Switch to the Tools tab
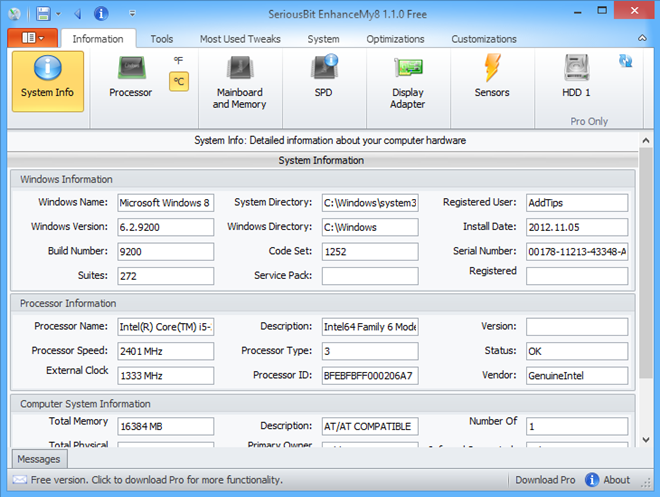Image resolution: width=660 pixels, height=497 pixels. pyautogui.click(x=162, y=39)
